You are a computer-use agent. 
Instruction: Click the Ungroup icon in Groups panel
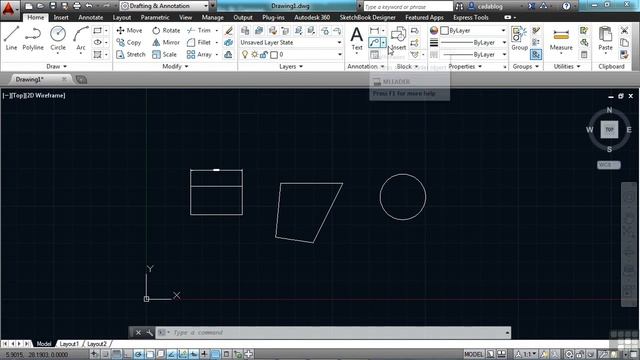pyautogui.click(x=536, y=31)
